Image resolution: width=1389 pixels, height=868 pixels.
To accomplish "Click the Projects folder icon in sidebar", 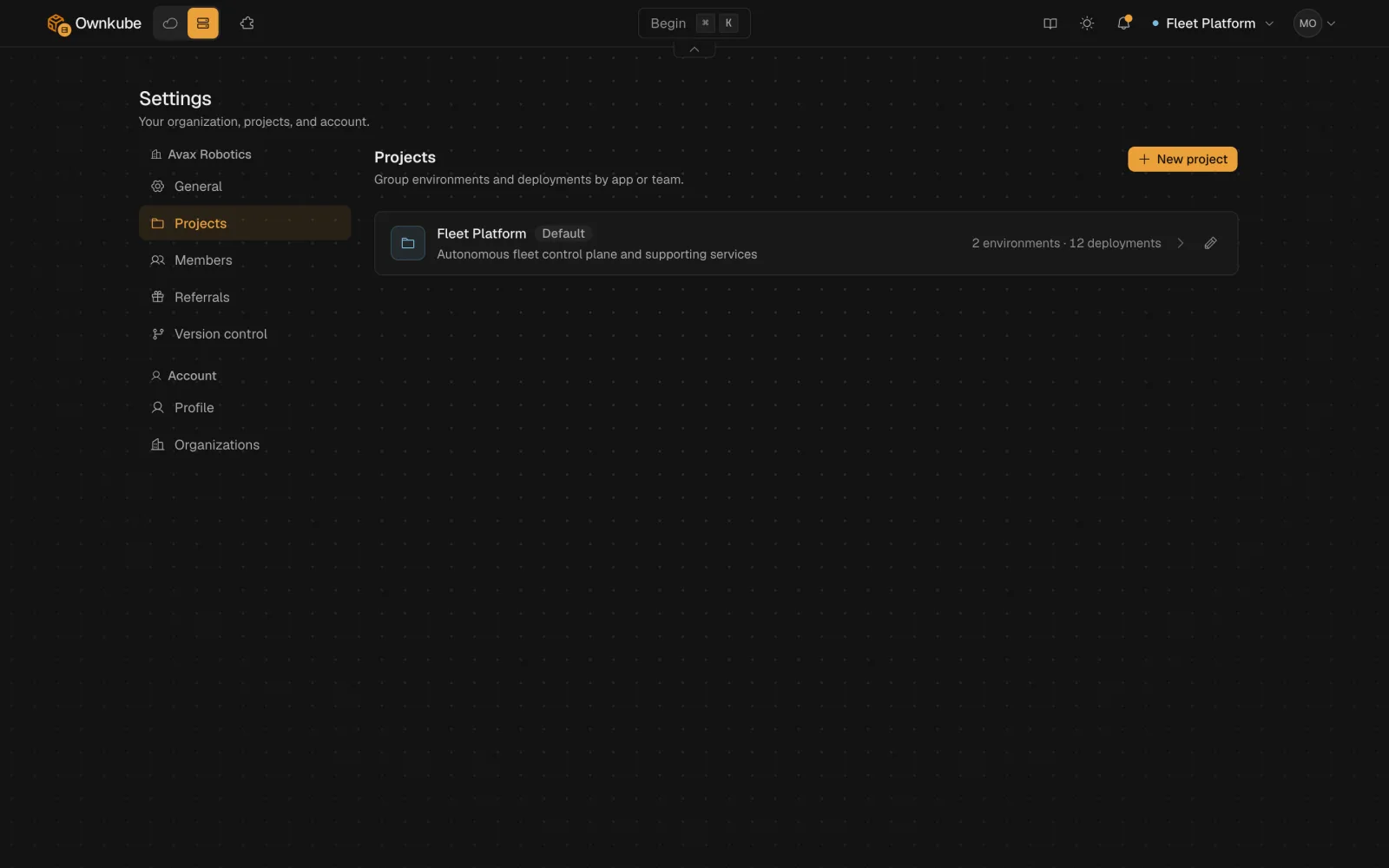I will coord(157,223).
